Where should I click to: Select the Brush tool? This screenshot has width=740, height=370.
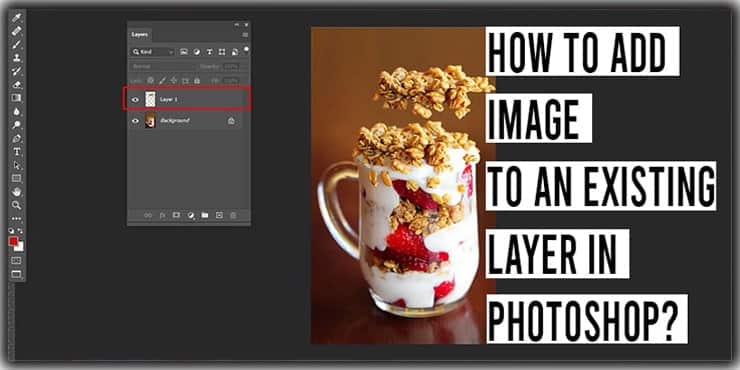(x=17, y=44)
